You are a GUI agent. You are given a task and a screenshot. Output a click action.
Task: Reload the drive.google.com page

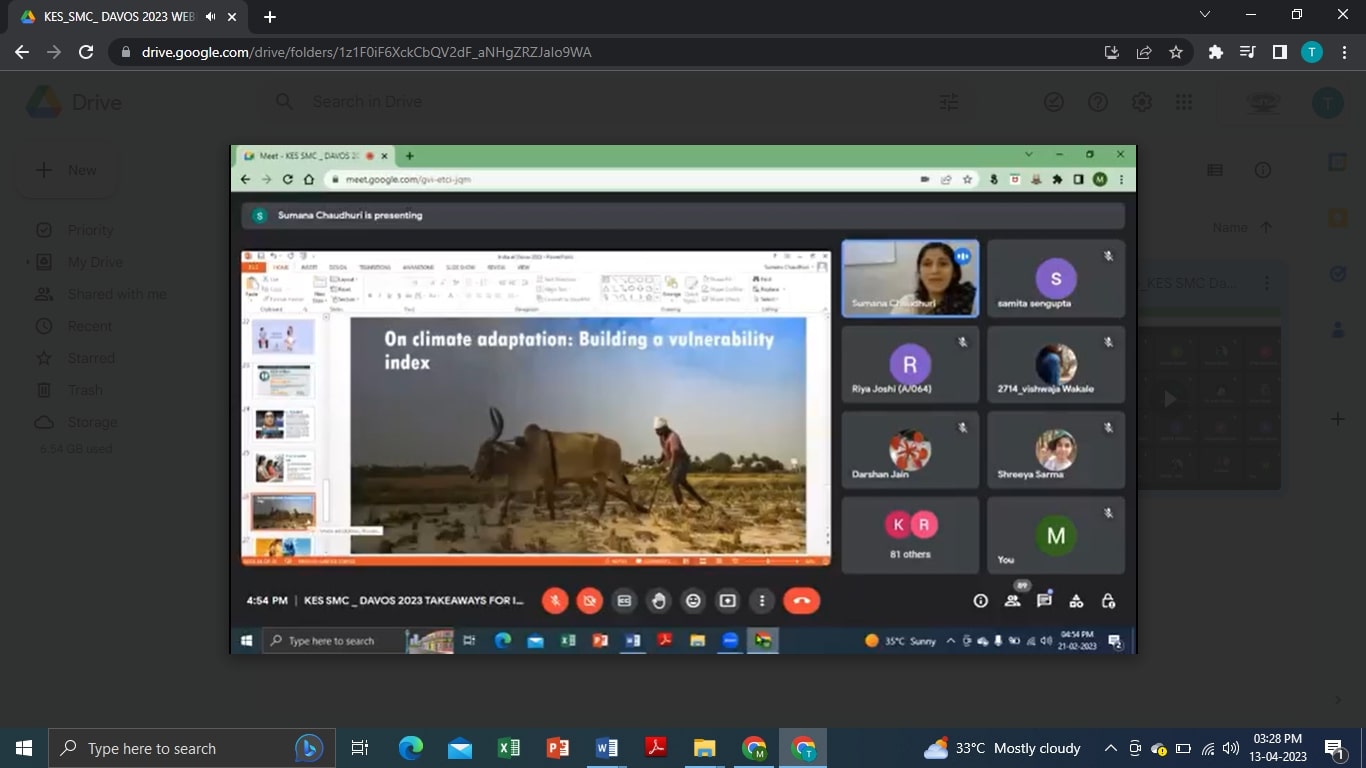tap(86, 52)
